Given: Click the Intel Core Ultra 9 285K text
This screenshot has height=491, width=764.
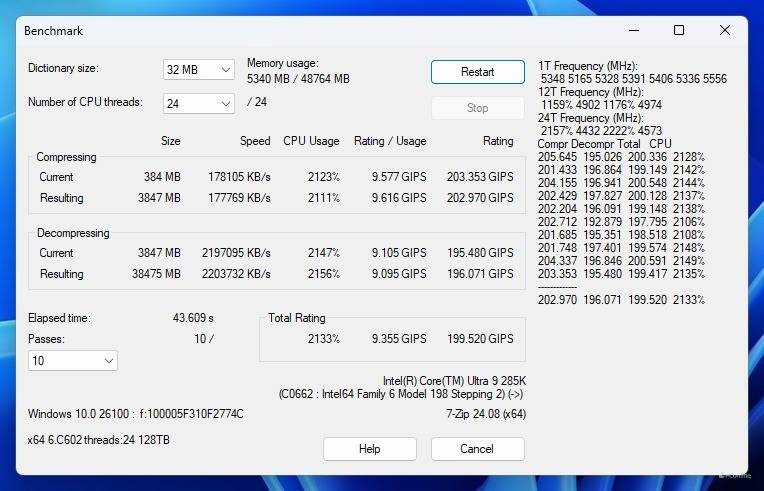Looking at the screenshot, I should pos(454,380).
